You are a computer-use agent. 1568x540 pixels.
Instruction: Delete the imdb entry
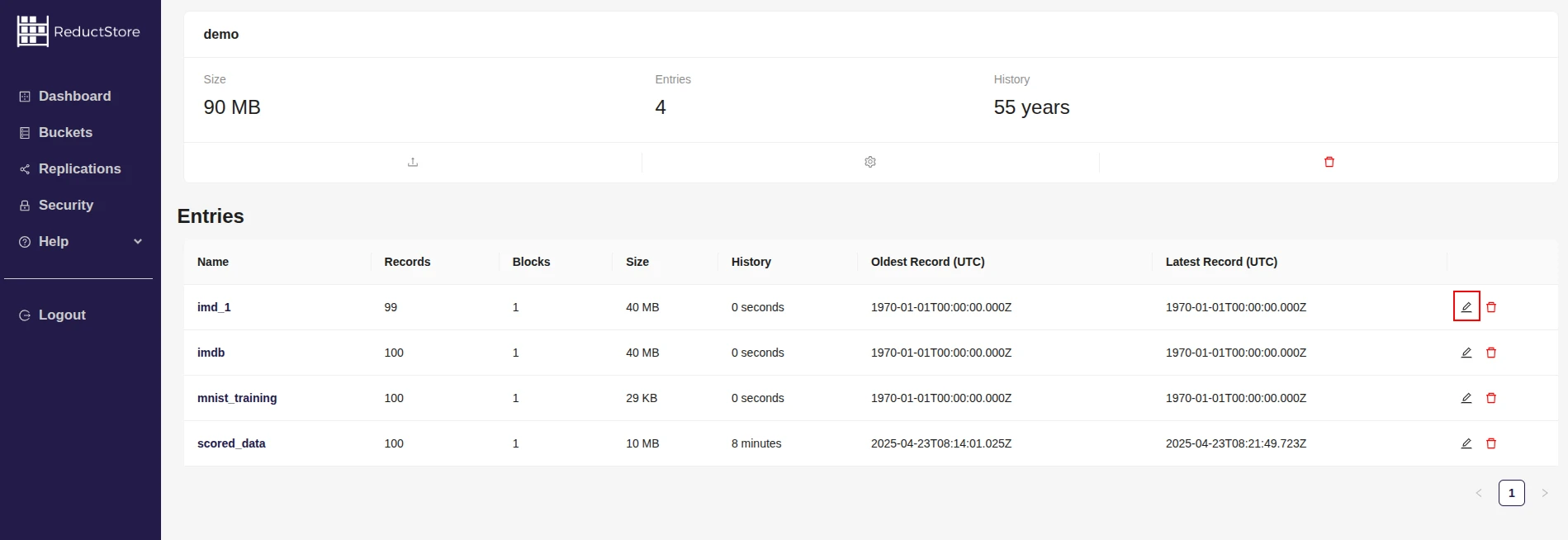(x=1490, y=353)
